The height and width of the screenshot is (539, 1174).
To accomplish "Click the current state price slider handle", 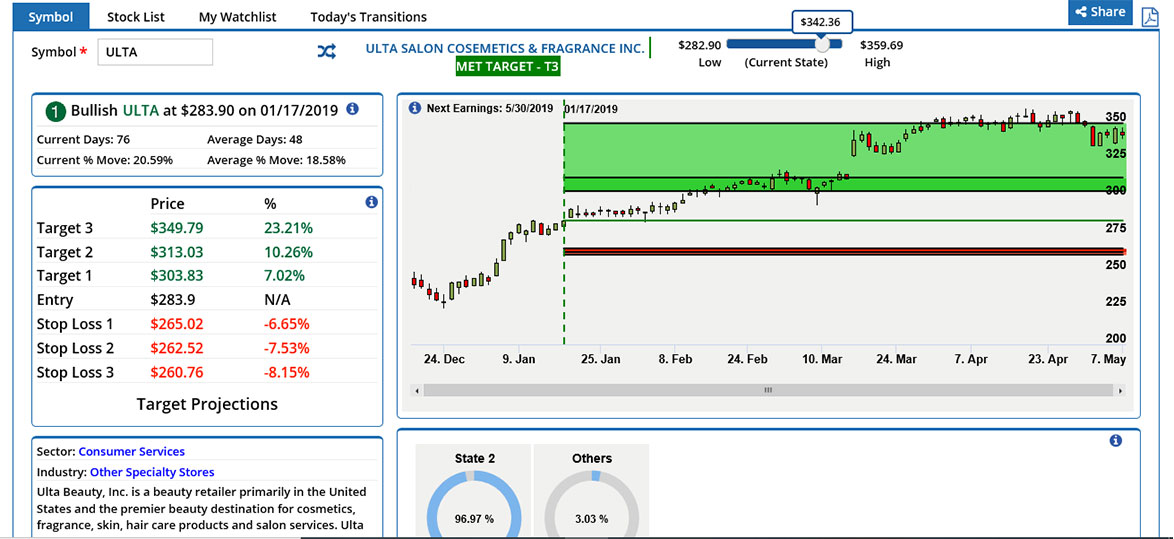I will (x=822, y=44).
